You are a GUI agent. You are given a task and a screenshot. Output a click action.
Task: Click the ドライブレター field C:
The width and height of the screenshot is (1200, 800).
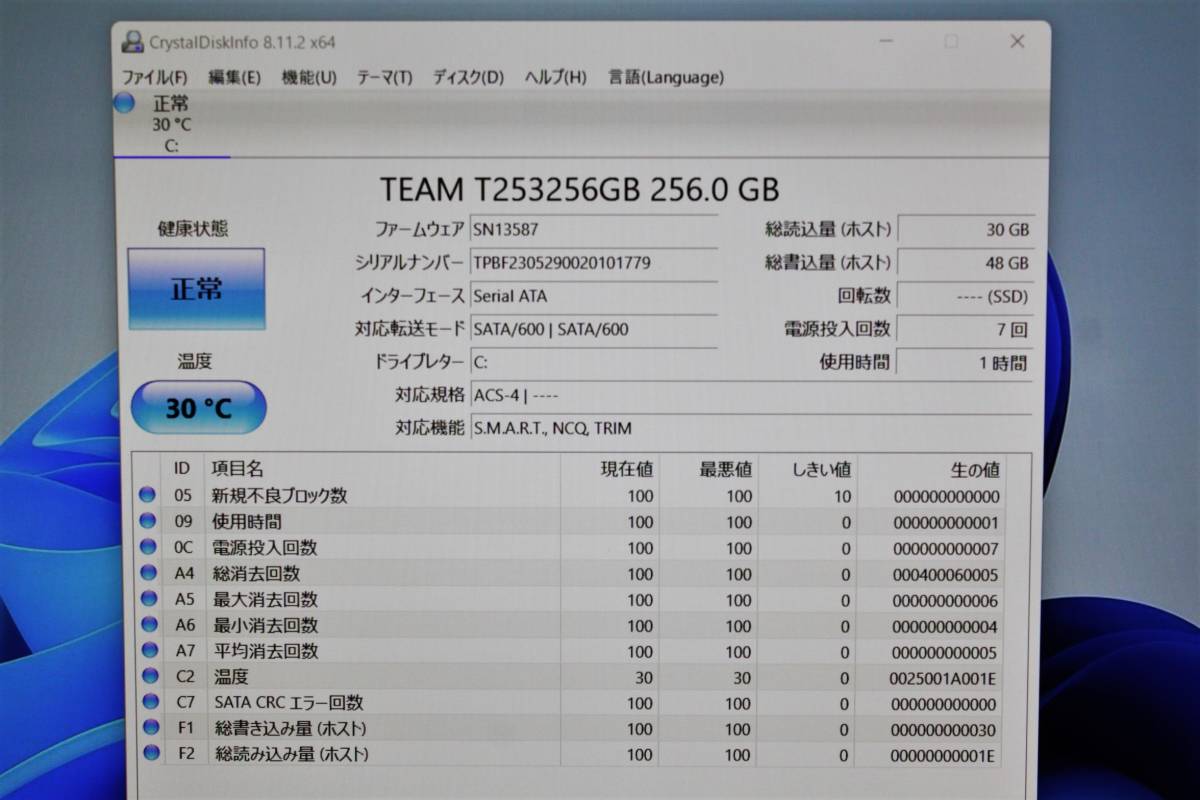click(x=593, y=362)
